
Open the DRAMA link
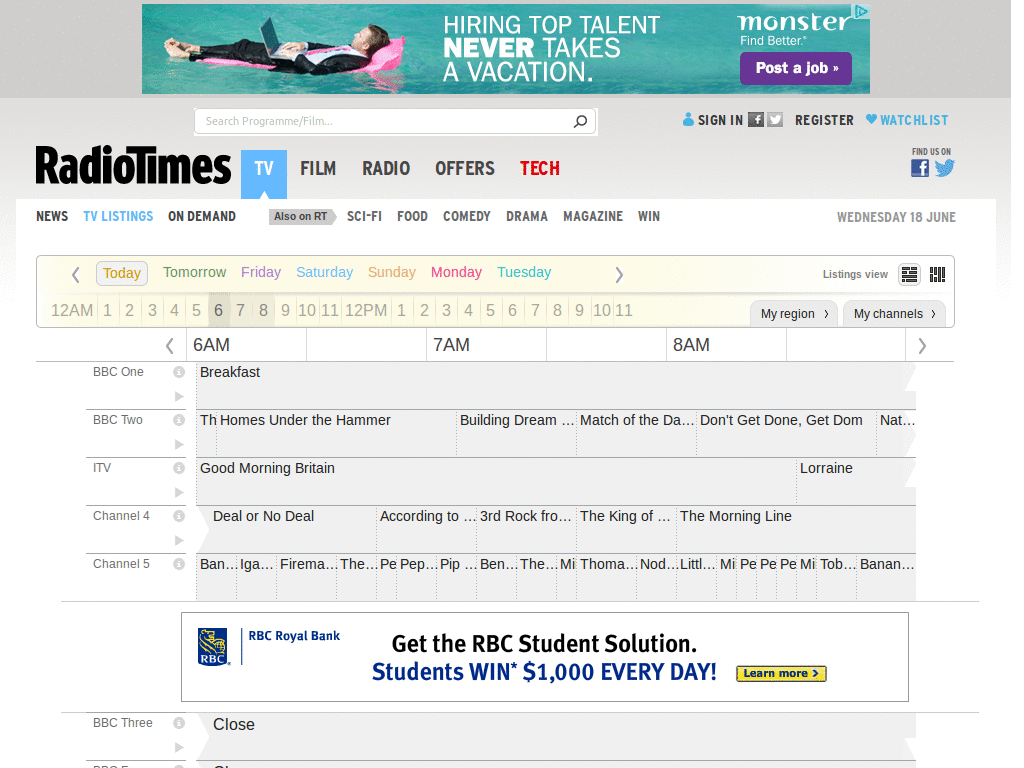[x=527, y=216]
